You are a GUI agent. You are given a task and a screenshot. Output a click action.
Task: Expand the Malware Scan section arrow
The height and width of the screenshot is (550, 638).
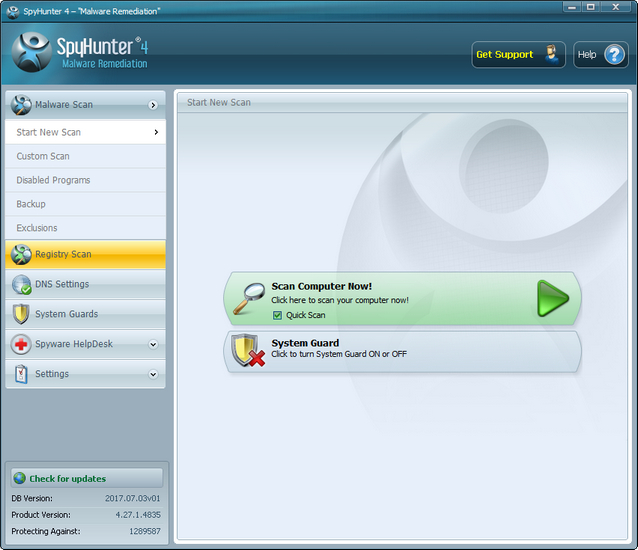(x=153, y=105)
